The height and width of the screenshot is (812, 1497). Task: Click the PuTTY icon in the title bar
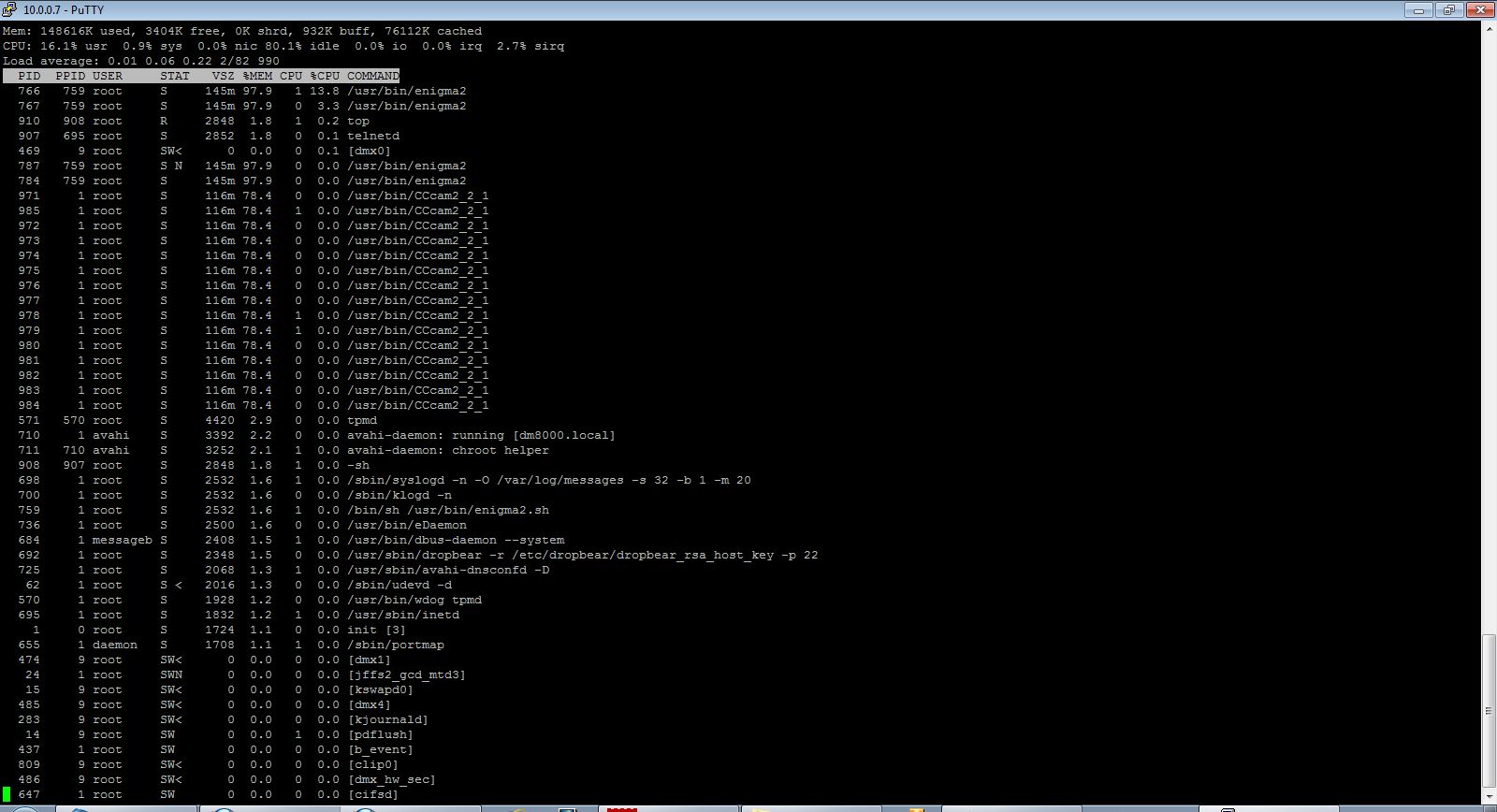pyautogui.click(x=10, y=9)
